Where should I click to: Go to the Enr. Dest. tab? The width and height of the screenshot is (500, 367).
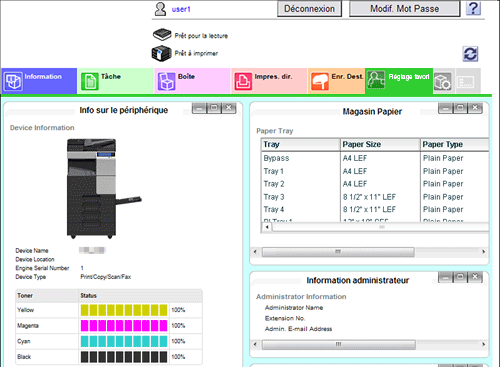click(337, 81)
